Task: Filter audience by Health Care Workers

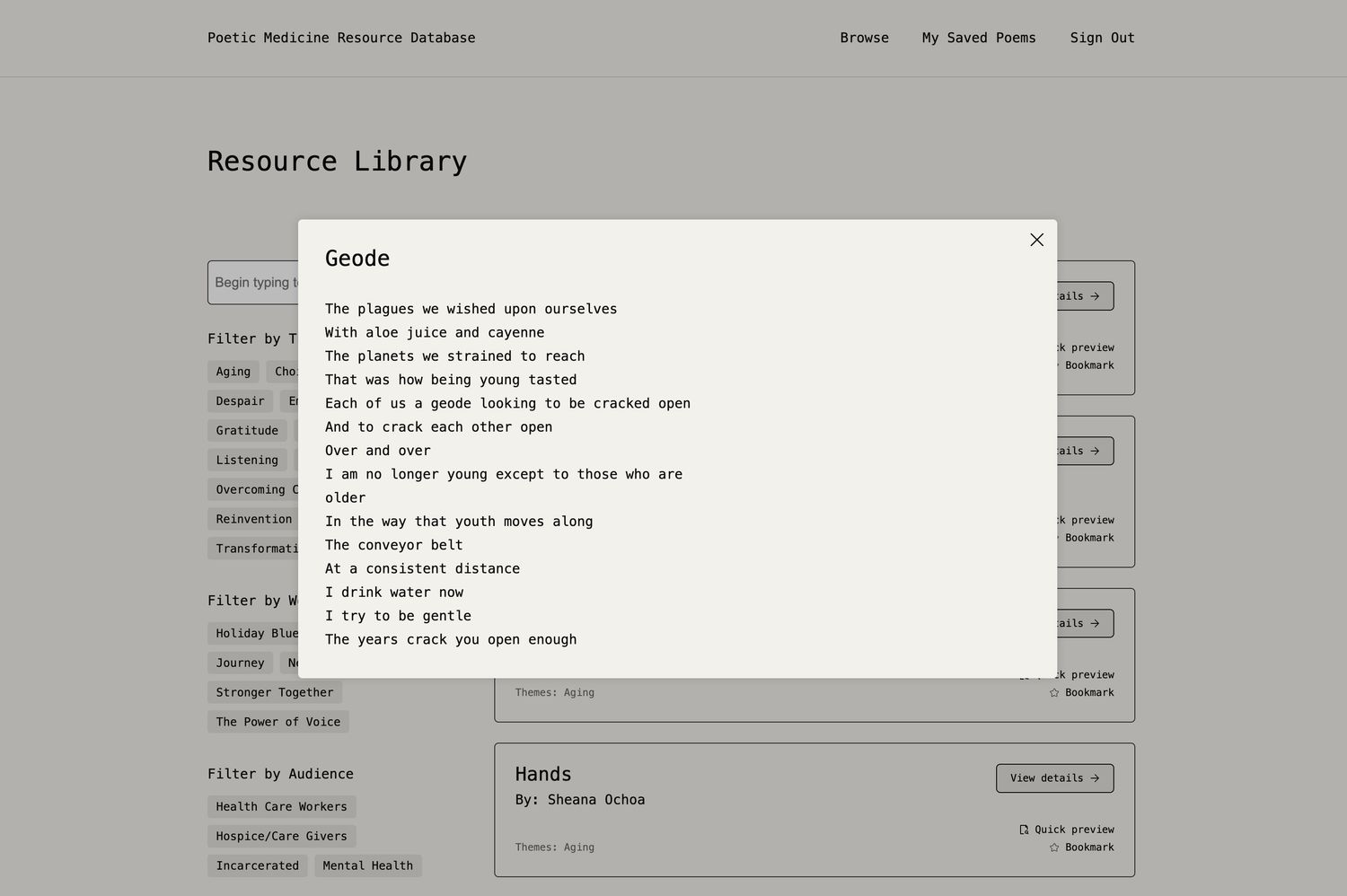Action: [x=281, y=807]
